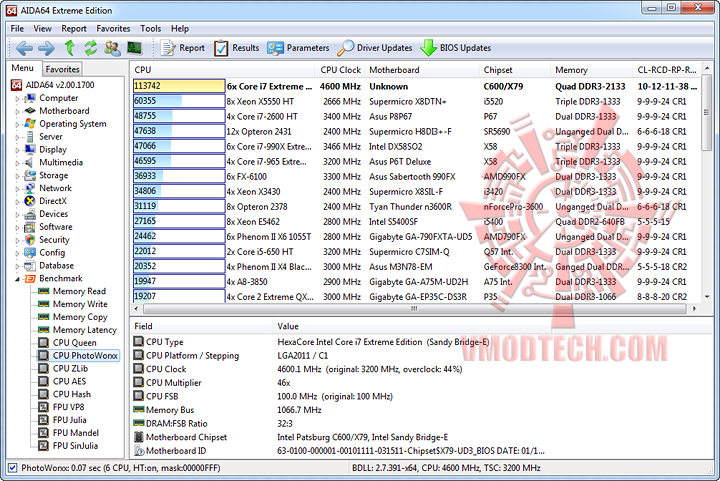
Task: Open CPU Hash benchmark
Action: pyautogui.click(x=65, y=394)
